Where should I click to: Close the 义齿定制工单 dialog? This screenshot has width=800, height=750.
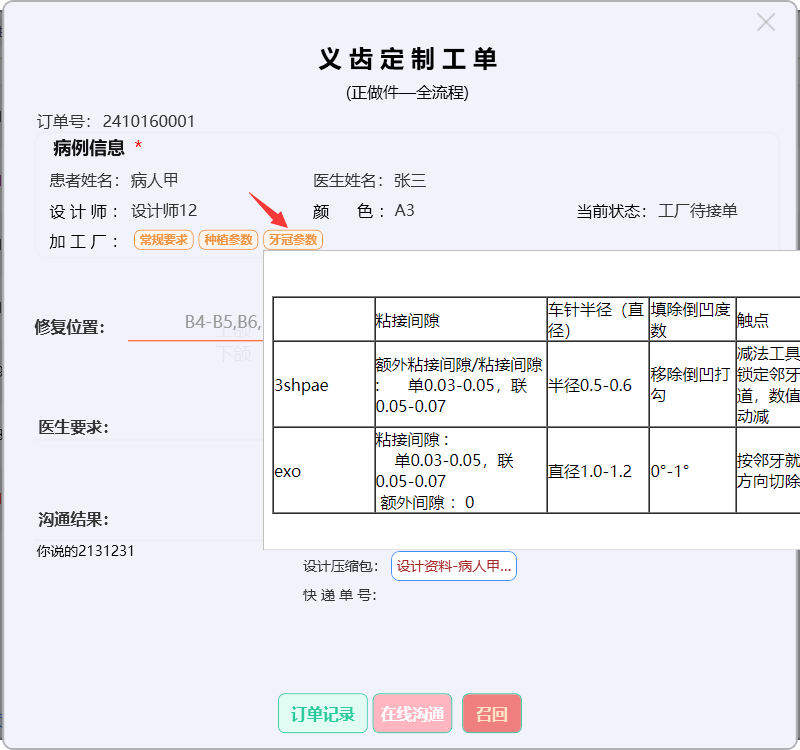pyautogui.click(x=766, y=22)
